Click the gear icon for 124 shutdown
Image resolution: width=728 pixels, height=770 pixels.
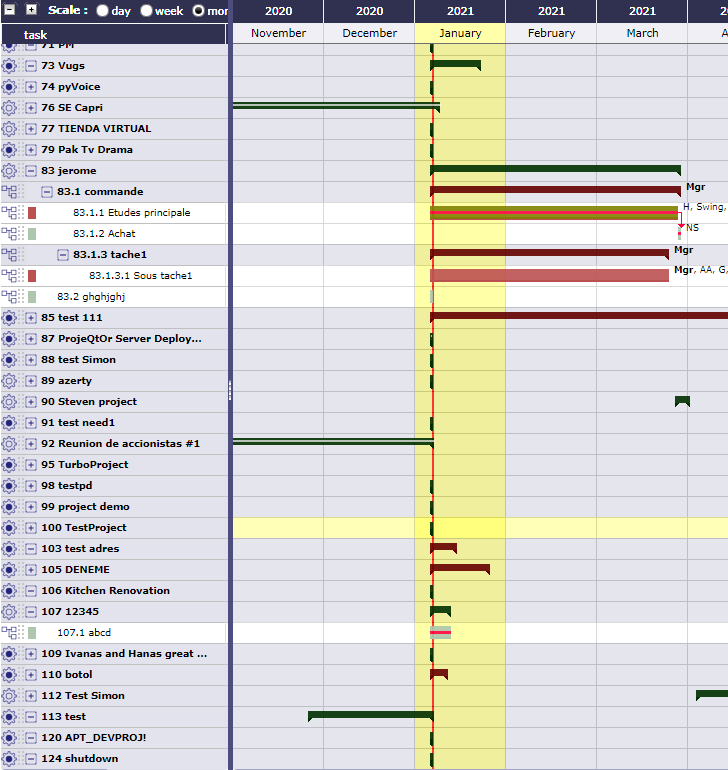tap(10, 759)
